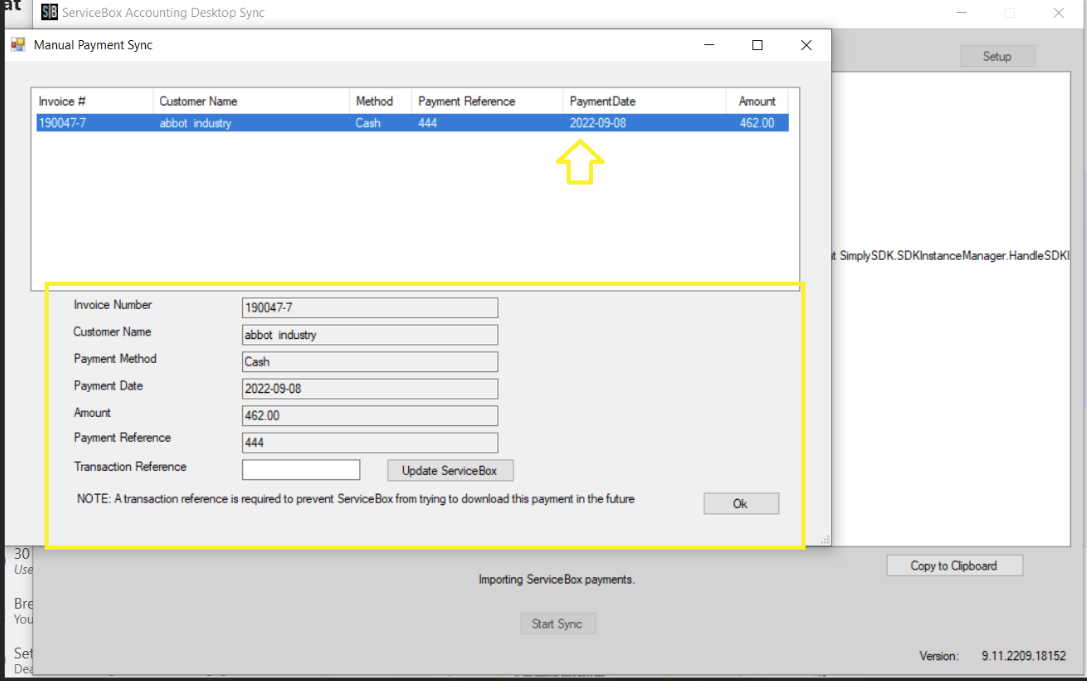Click the PaymentDate column header
The width and height of the screenshot is (1087, 681).
[x=644, y=101]
